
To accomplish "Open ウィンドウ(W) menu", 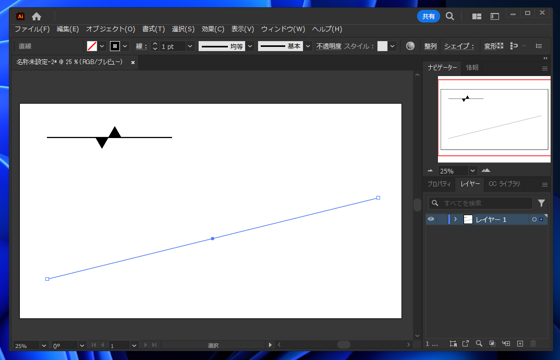I will pyautogui.click(x=283, y=29).
